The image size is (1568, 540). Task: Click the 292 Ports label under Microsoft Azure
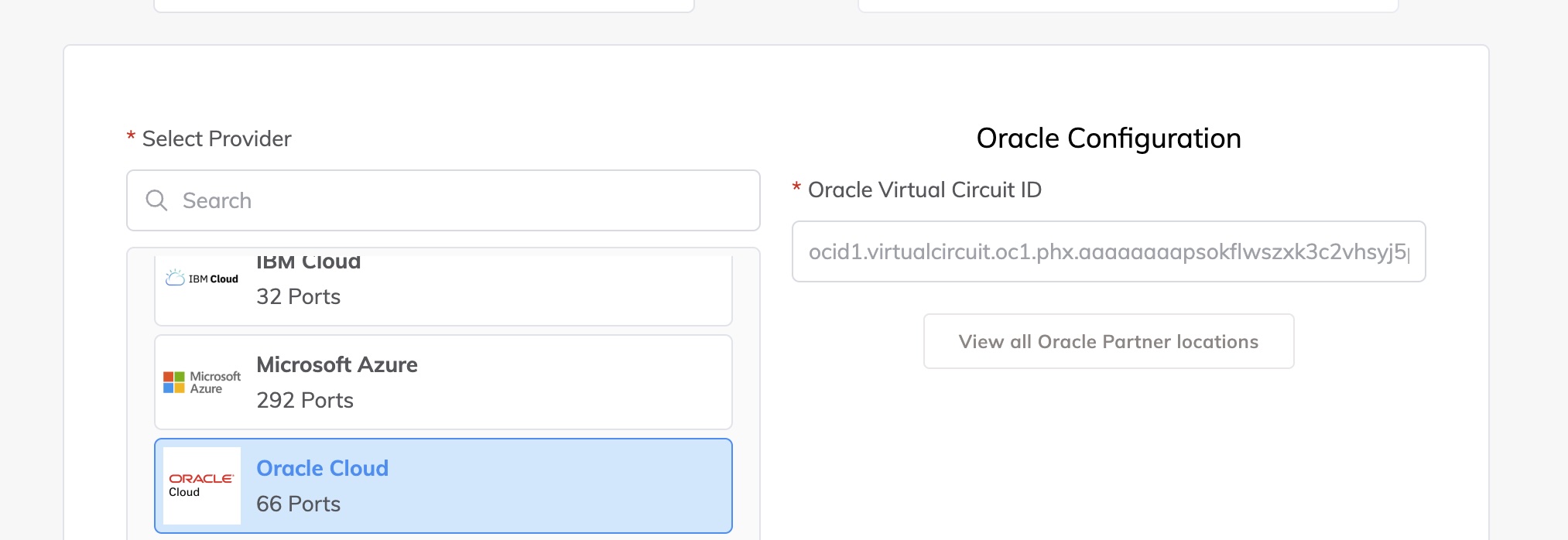pos(305,400)
